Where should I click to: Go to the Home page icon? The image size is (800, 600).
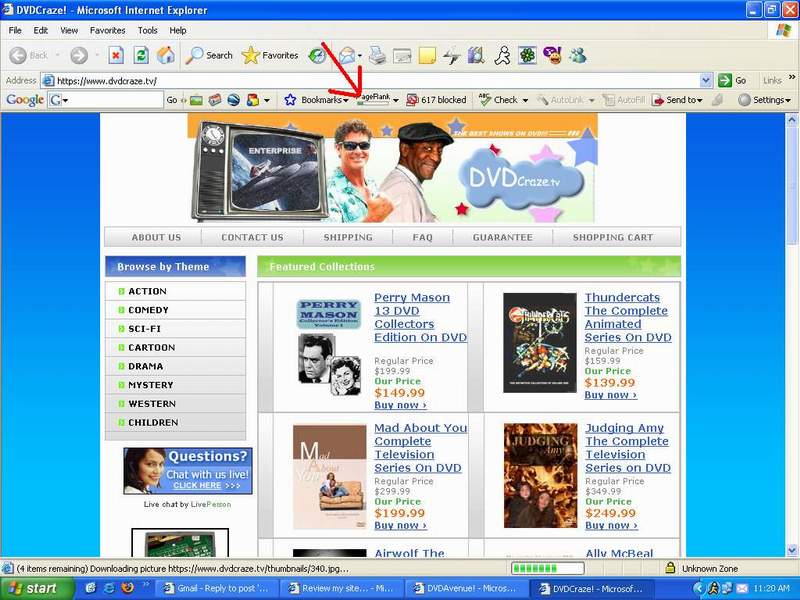click(x=165, y=55)
